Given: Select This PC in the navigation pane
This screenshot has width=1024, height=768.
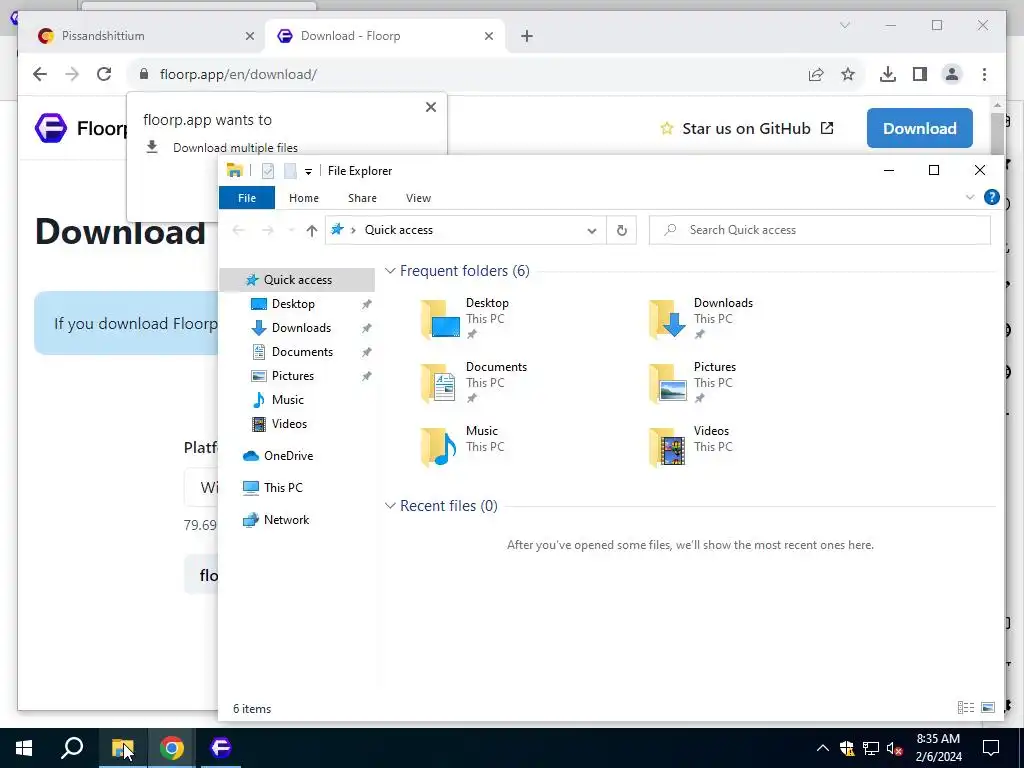Looking at the screenshot, I should click(x=283, y=488).
